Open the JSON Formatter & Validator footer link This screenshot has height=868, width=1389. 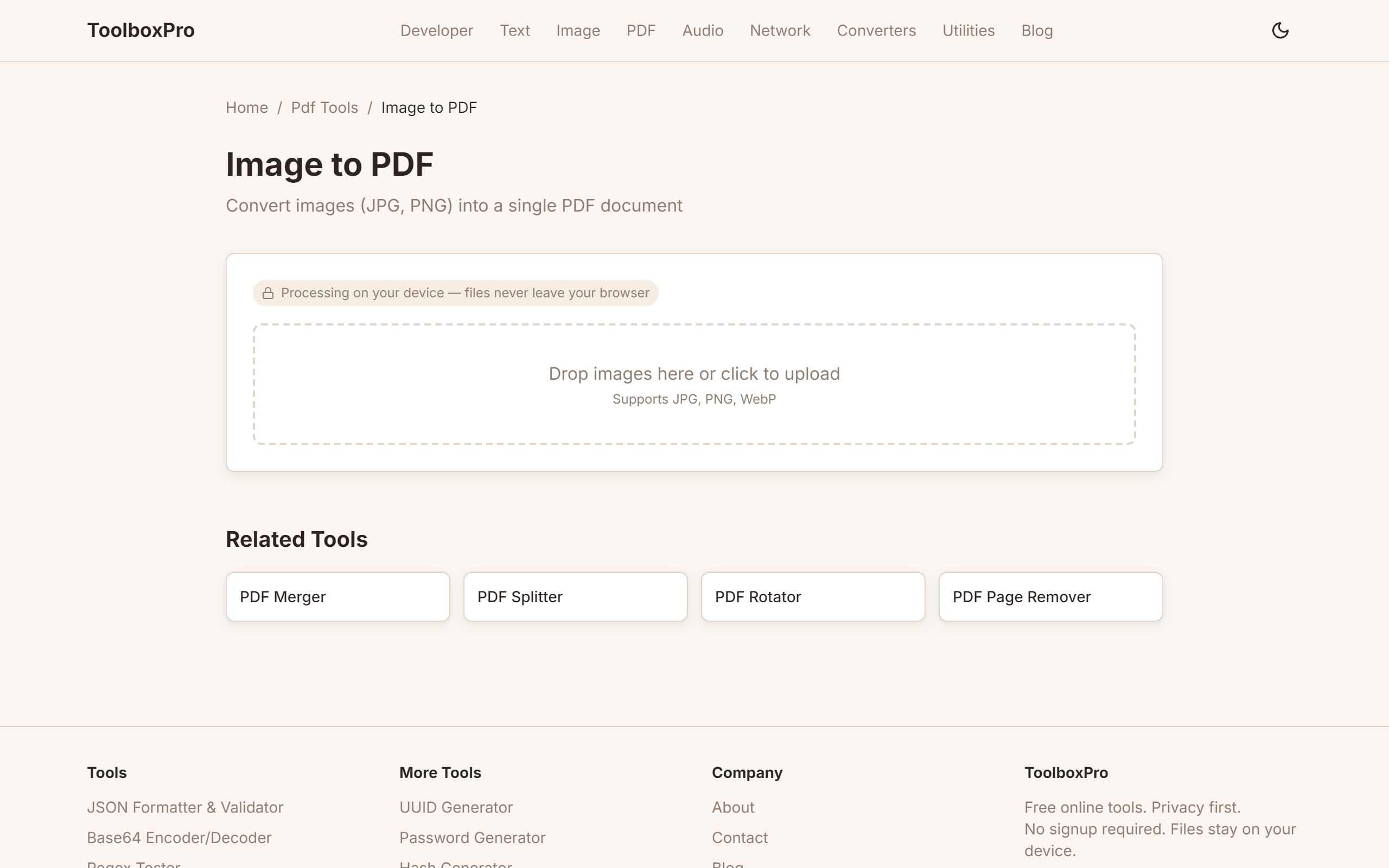(185, 807)
